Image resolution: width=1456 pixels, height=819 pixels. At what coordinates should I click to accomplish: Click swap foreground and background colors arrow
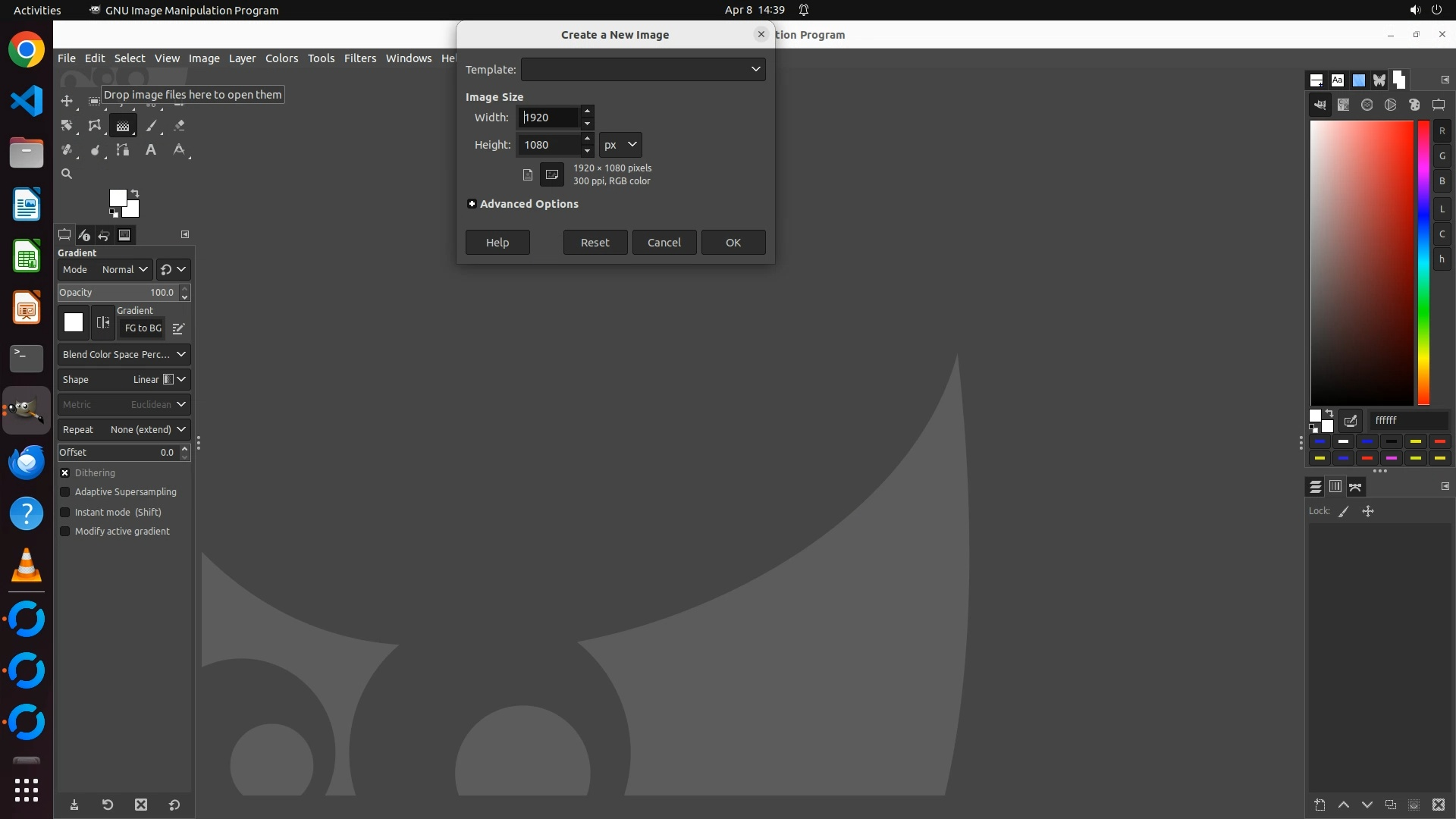pyautogui.click(x=135, y=193)
